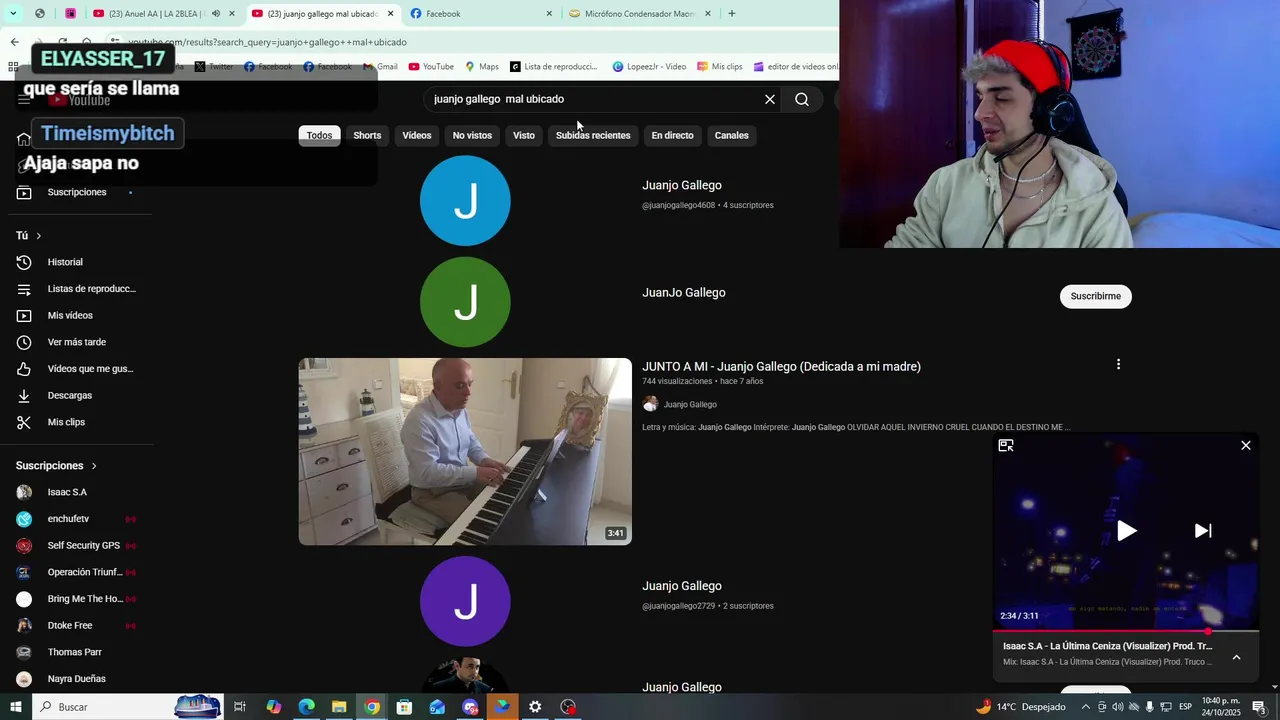The image size is (1280, 720).
Task: Show hidden system tray icons
Action: click(1086, 707)
